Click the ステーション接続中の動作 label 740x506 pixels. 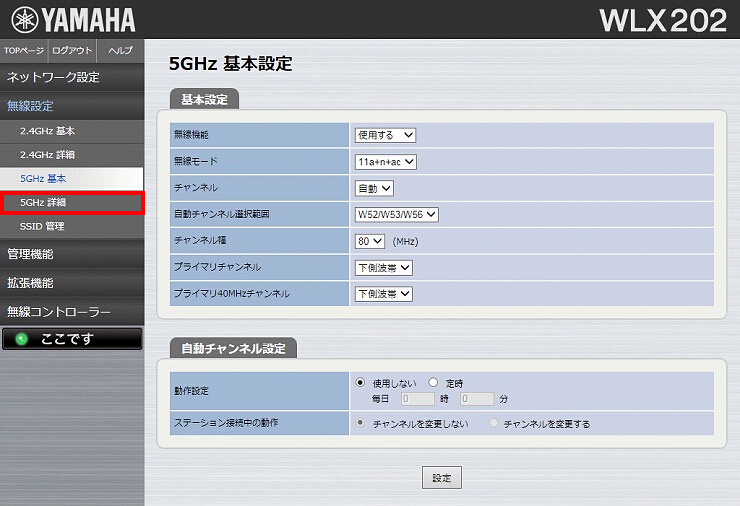point(226,422)
